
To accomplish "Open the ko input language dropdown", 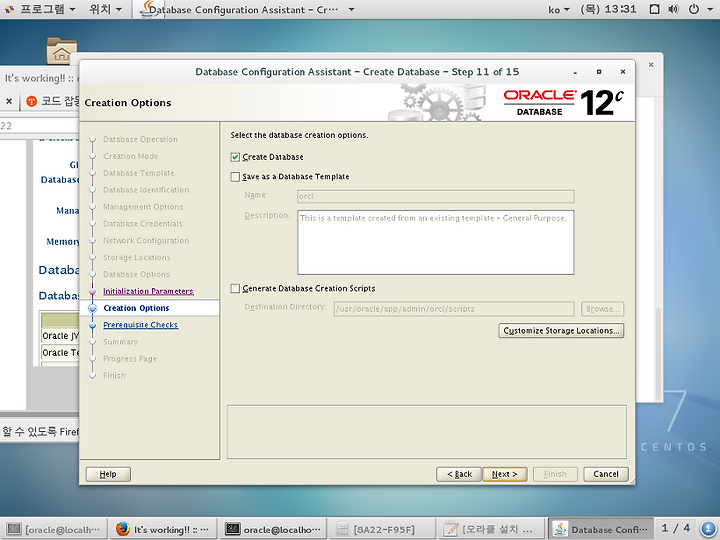I will (x=559, y=9).
